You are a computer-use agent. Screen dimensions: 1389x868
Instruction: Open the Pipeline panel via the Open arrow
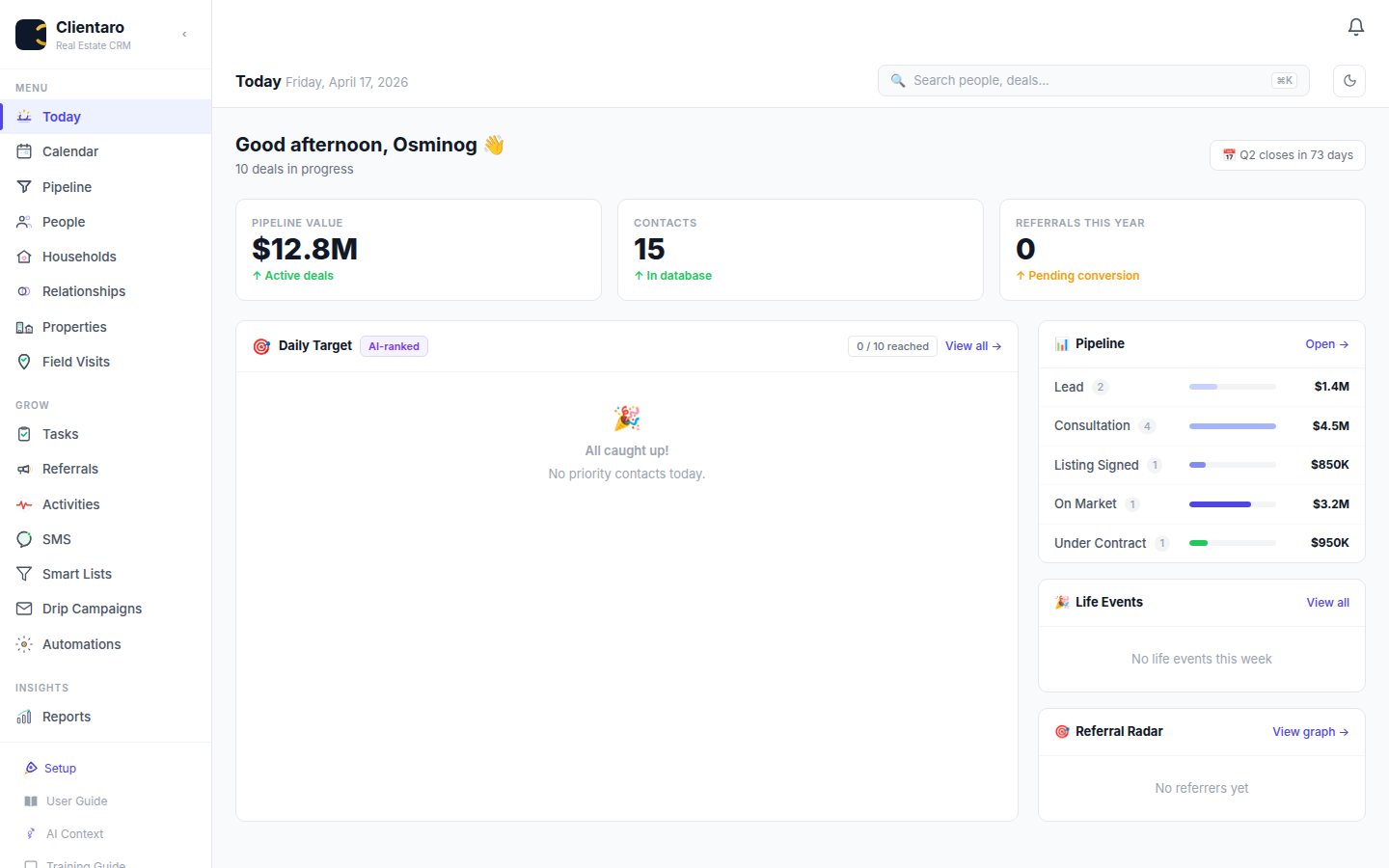[1327, 343]
